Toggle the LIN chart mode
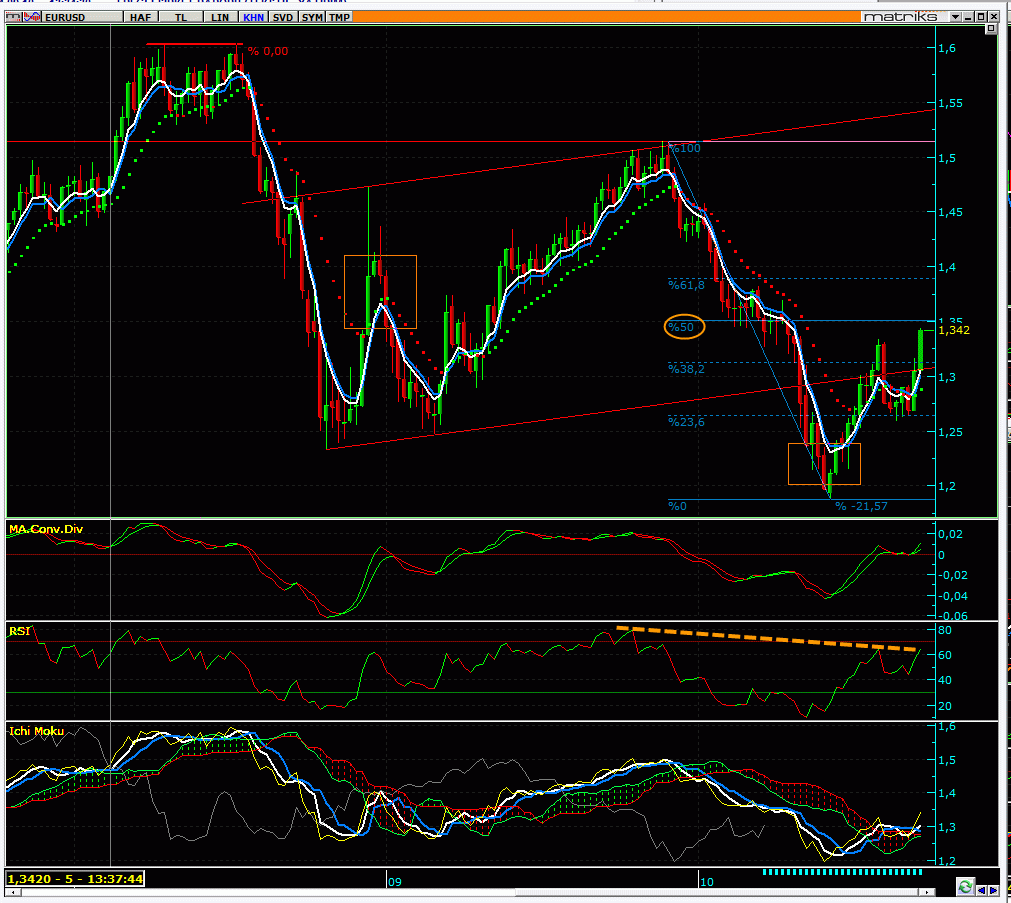The width and height of the screenshot is (1011, 903). pyautogui.click(x=218, y=17)
